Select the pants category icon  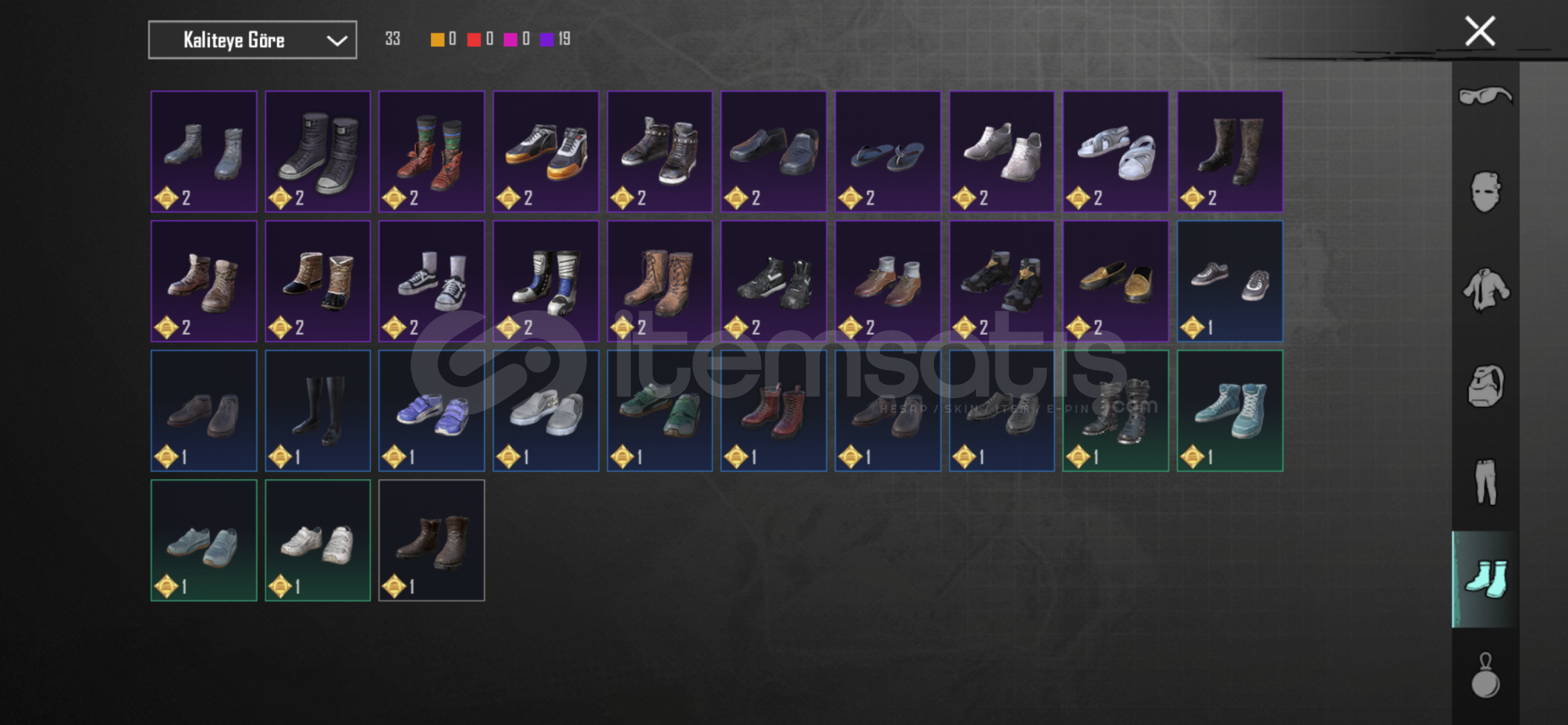coord(1485,482)
